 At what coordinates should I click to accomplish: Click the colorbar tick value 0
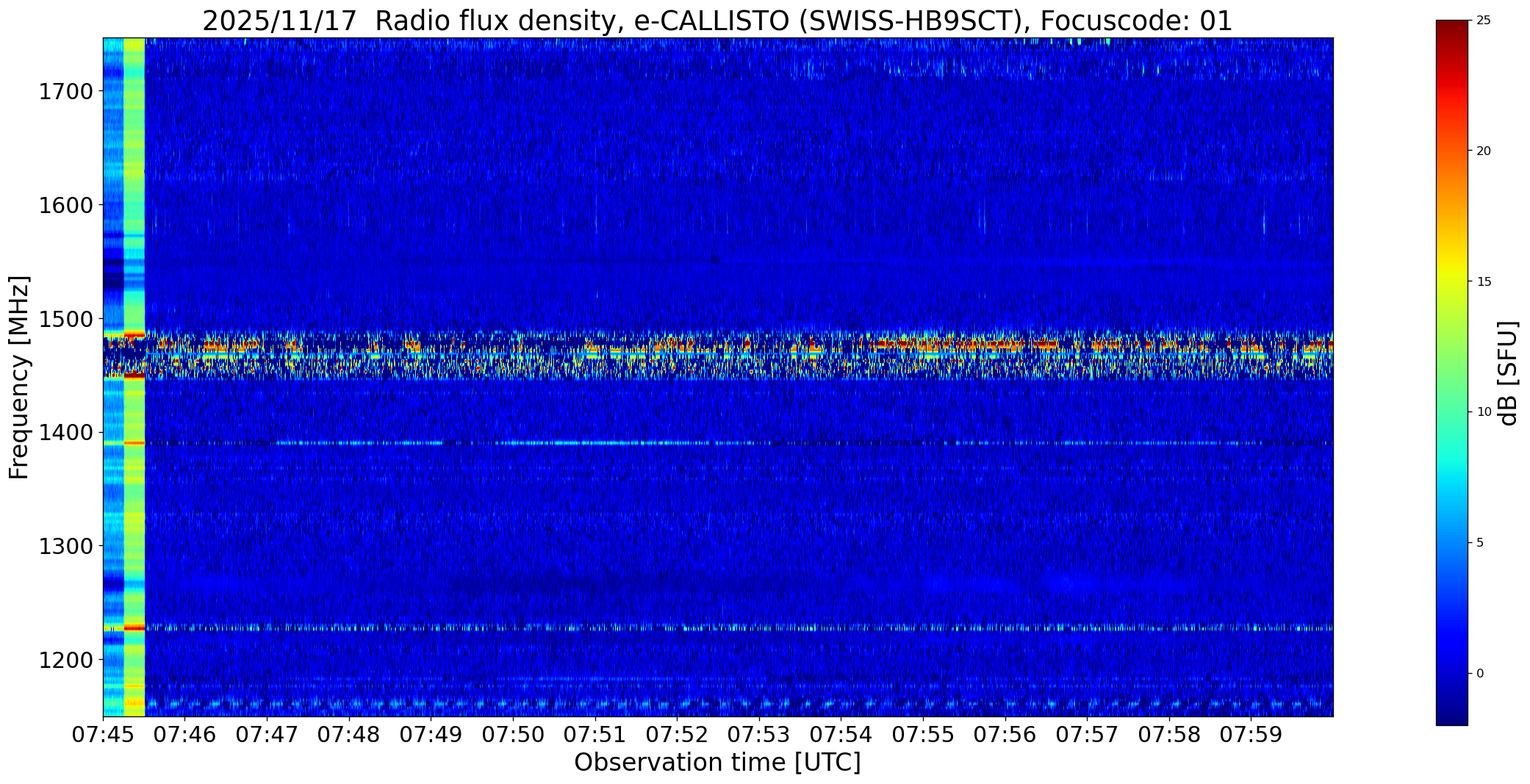coord(1480,674)
